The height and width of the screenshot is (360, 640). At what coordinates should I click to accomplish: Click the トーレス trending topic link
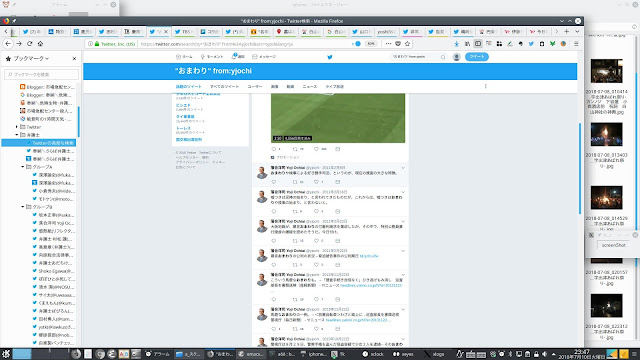[x=183, y=129]
